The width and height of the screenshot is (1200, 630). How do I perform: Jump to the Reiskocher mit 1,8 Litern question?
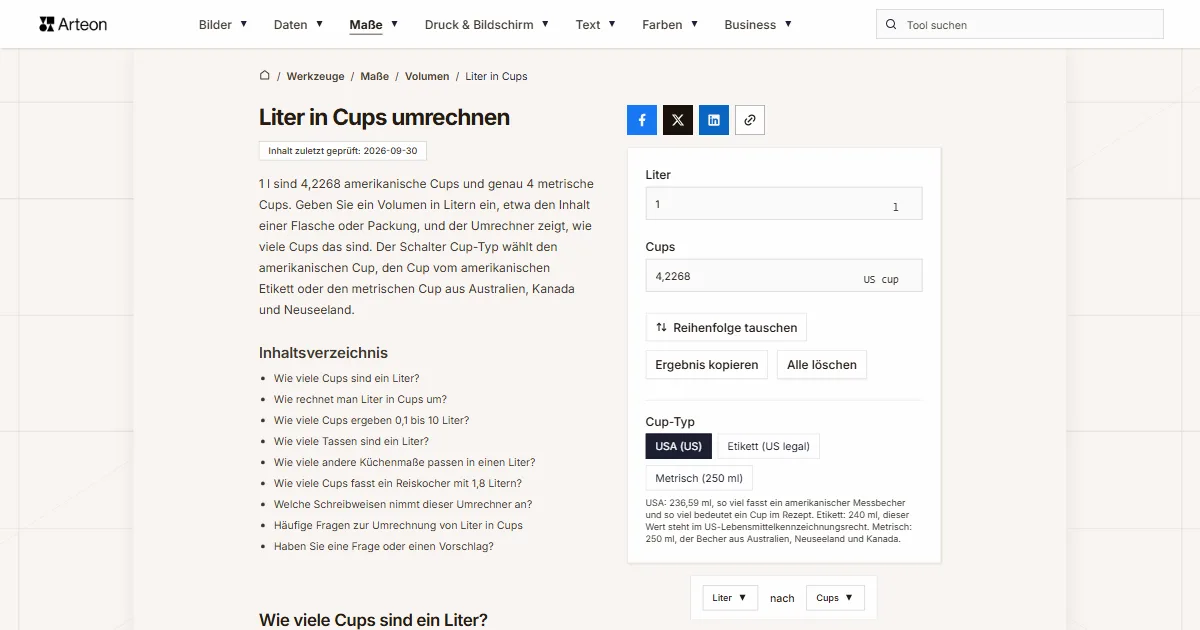point(398,483)
